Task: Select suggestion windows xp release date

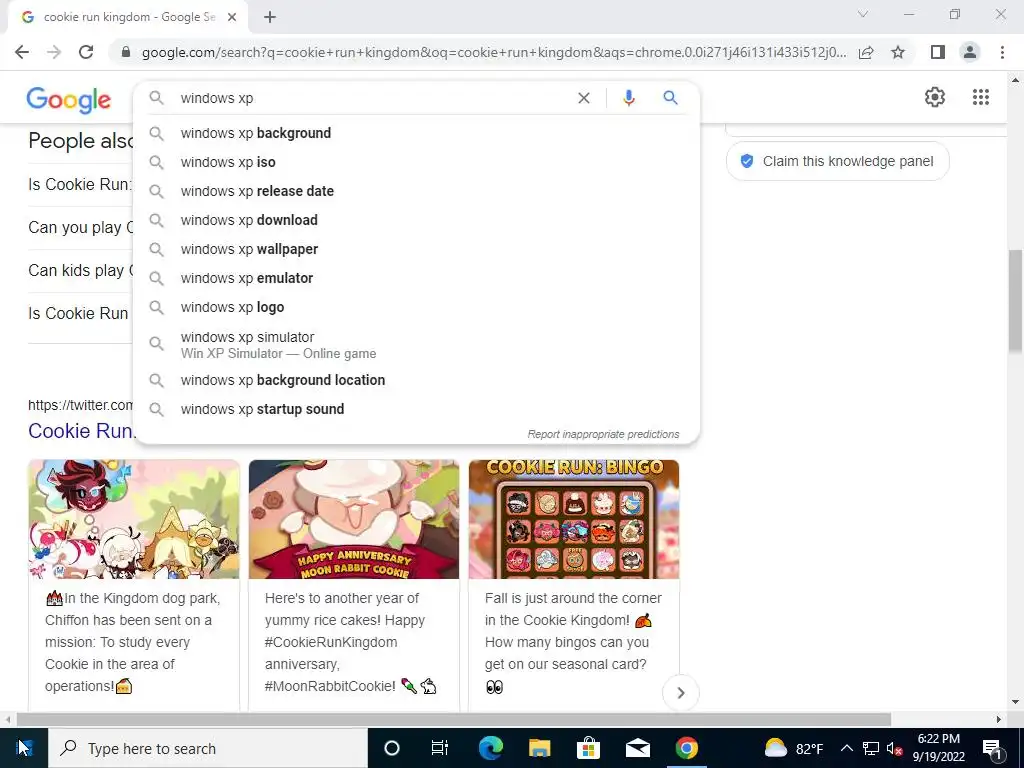Action: coord(416,191)
